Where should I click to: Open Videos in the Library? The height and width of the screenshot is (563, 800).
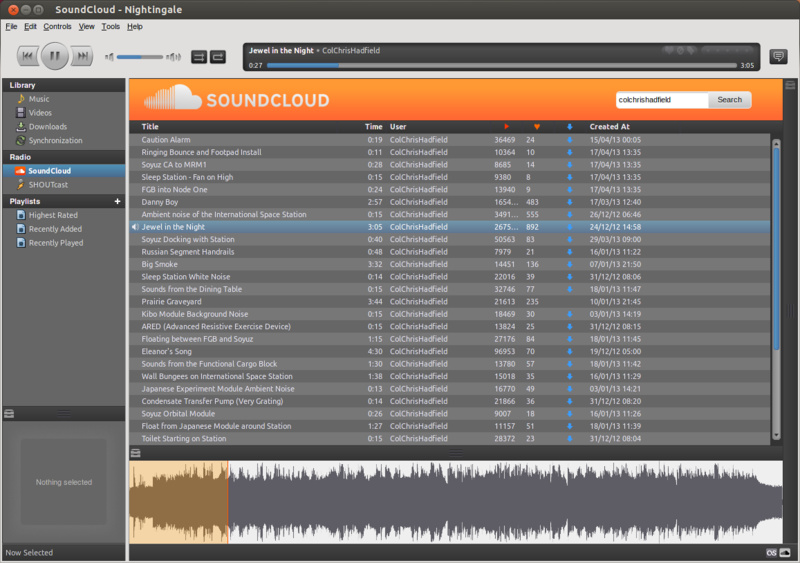tap(40, 113)
